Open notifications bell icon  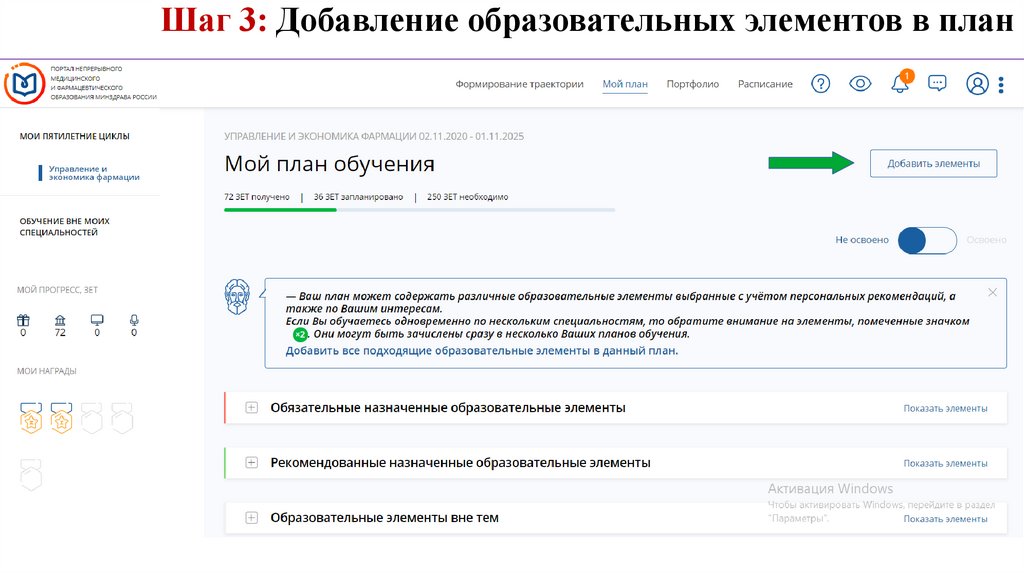(x=901, y=82)
